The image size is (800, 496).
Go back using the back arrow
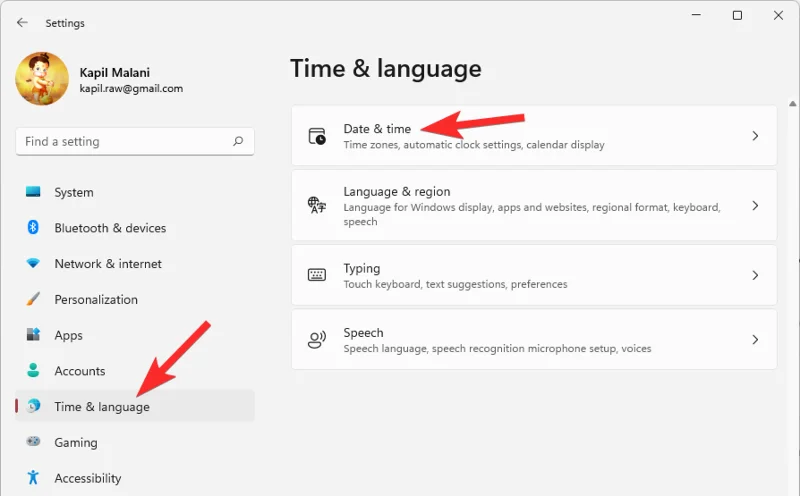tap(22, 22)
